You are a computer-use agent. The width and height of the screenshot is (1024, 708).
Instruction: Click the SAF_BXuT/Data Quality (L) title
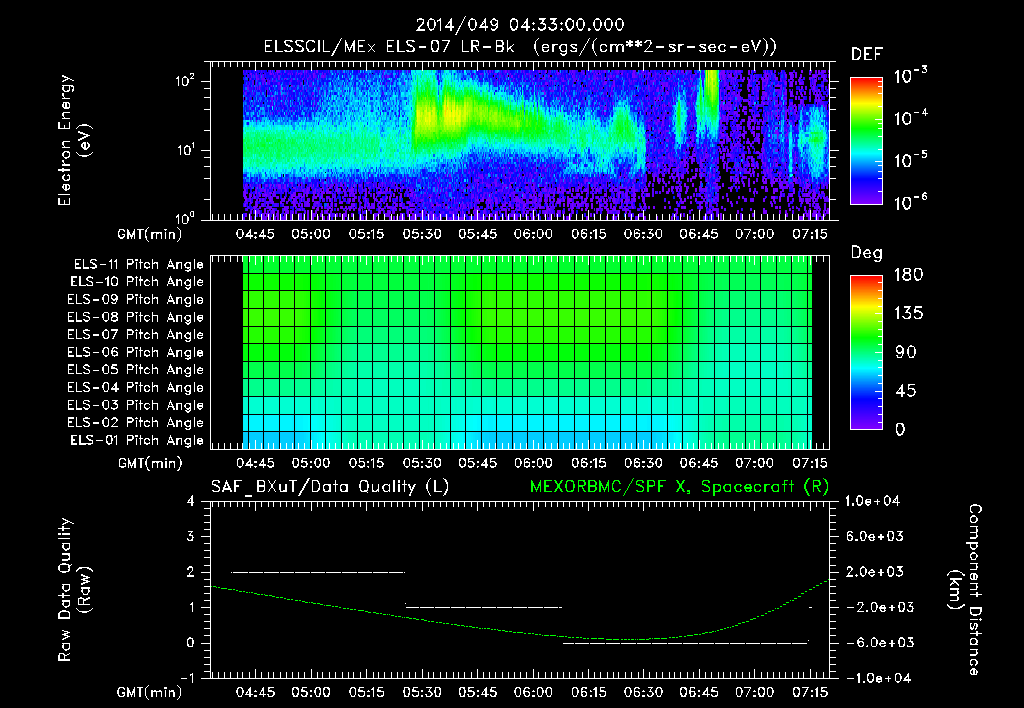[330, 487]
